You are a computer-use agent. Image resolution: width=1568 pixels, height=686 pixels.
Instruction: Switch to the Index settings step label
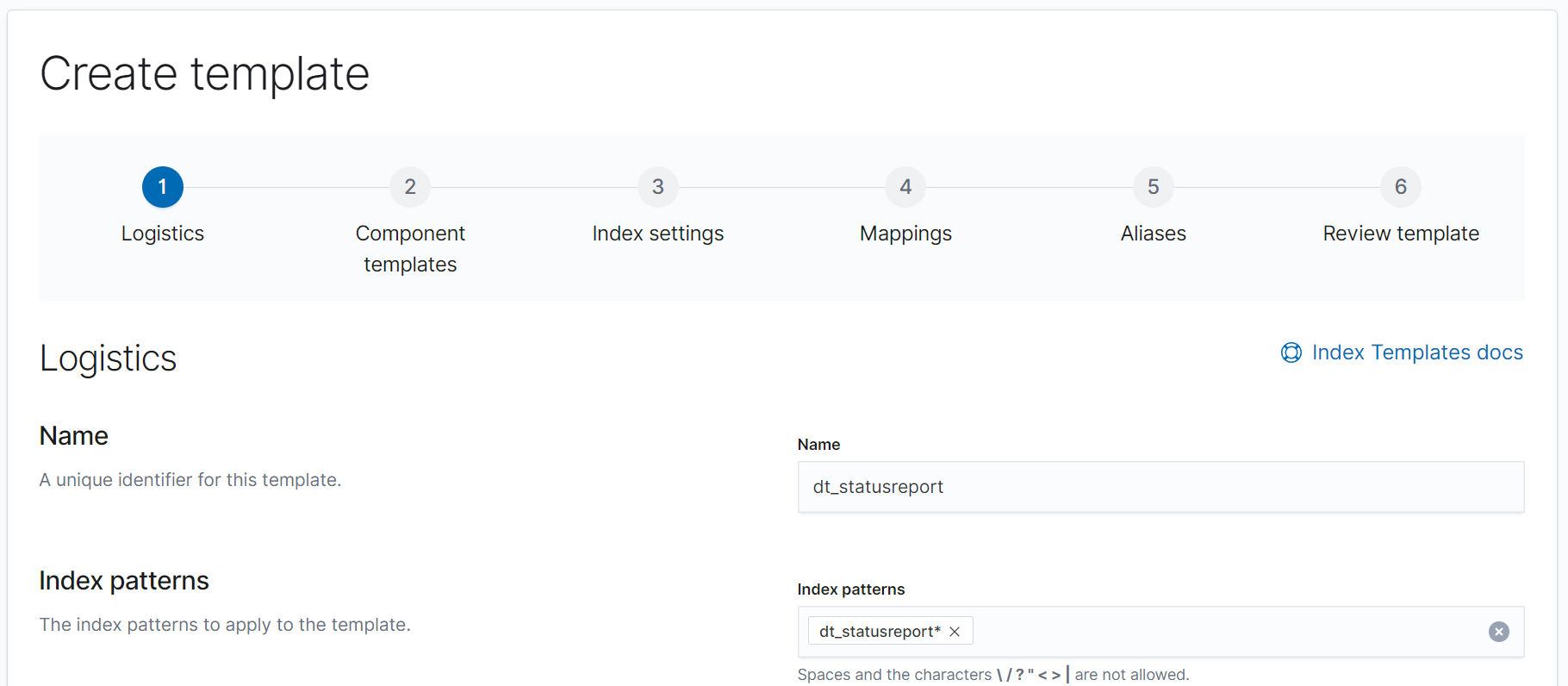click(x=658, y=234)
